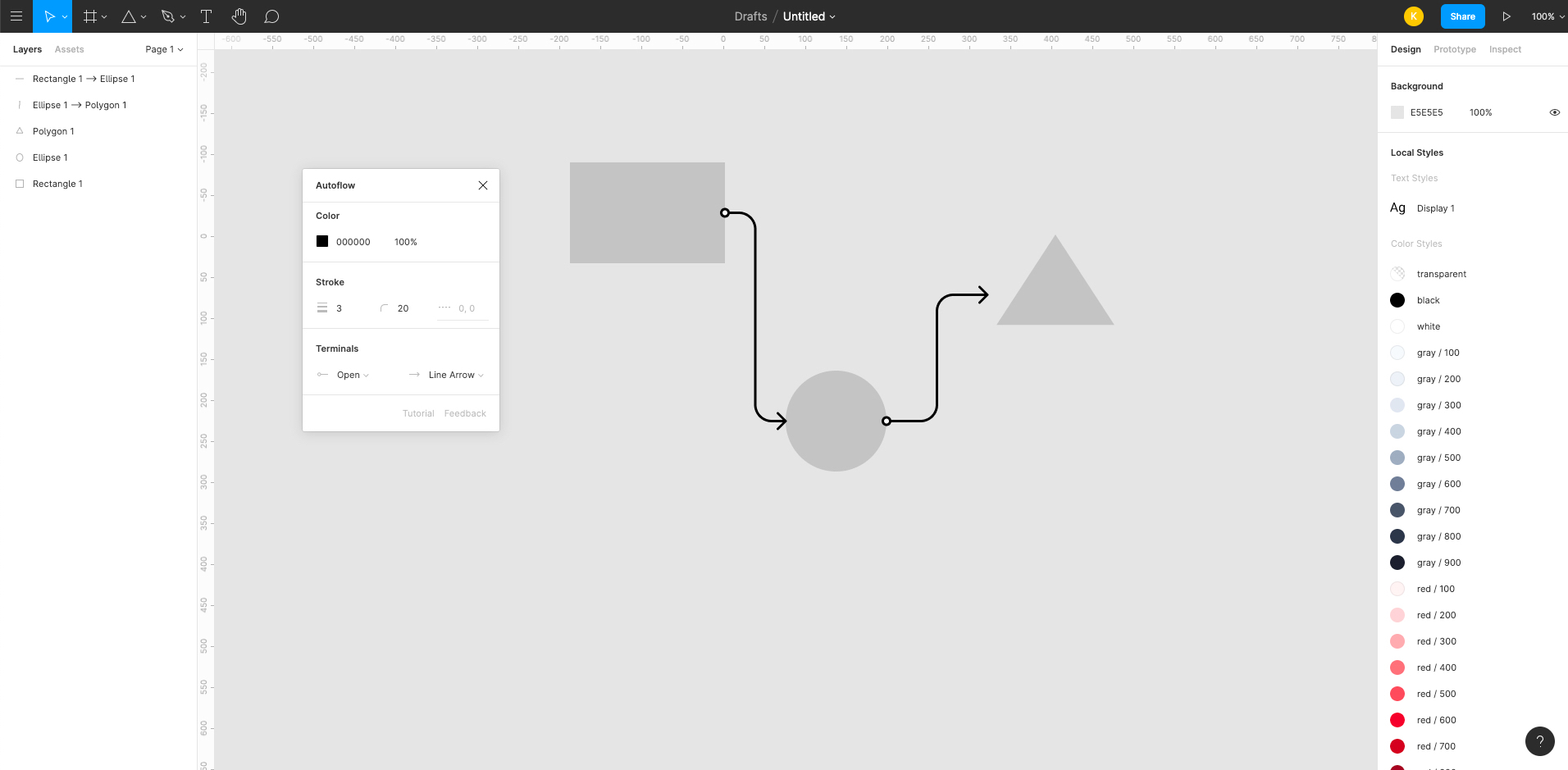Select the Move tool

pos(49,16)
